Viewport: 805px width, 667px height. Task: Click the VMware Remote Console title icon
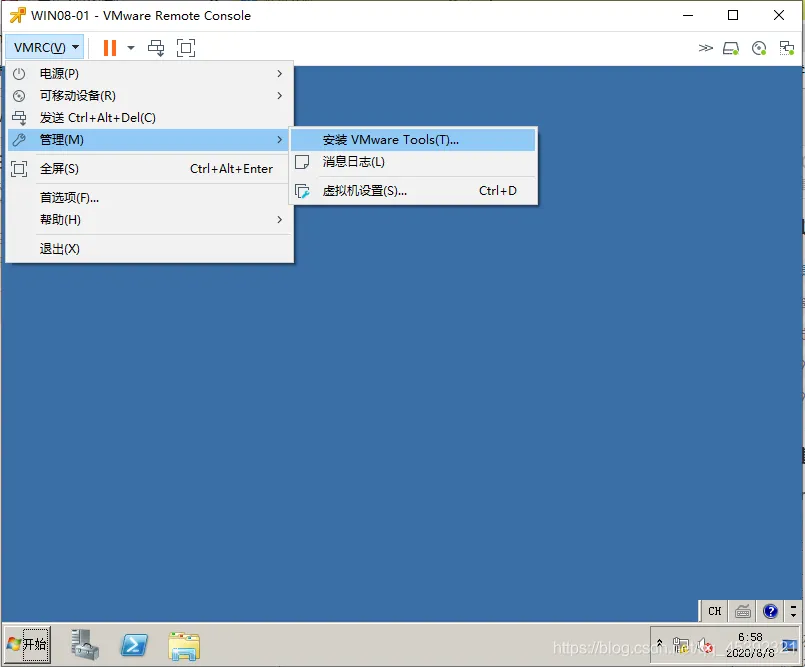(17, 15)
